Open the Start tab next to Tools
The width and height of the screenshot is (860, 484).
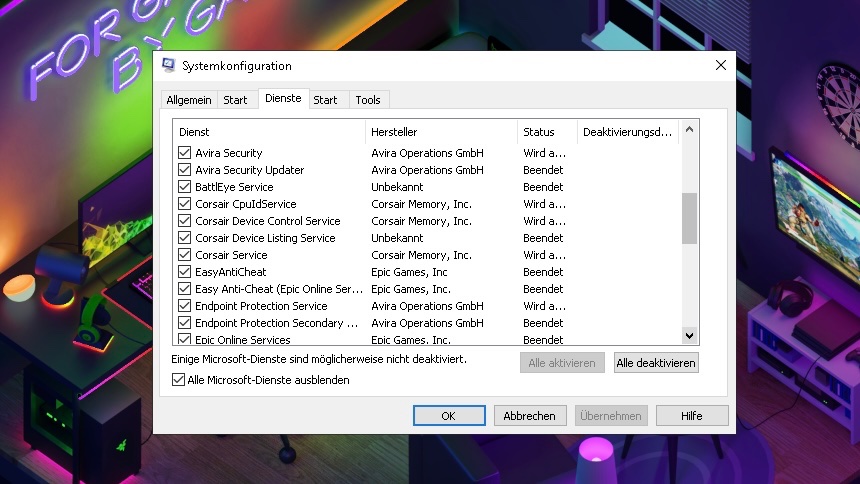(325, 100)
